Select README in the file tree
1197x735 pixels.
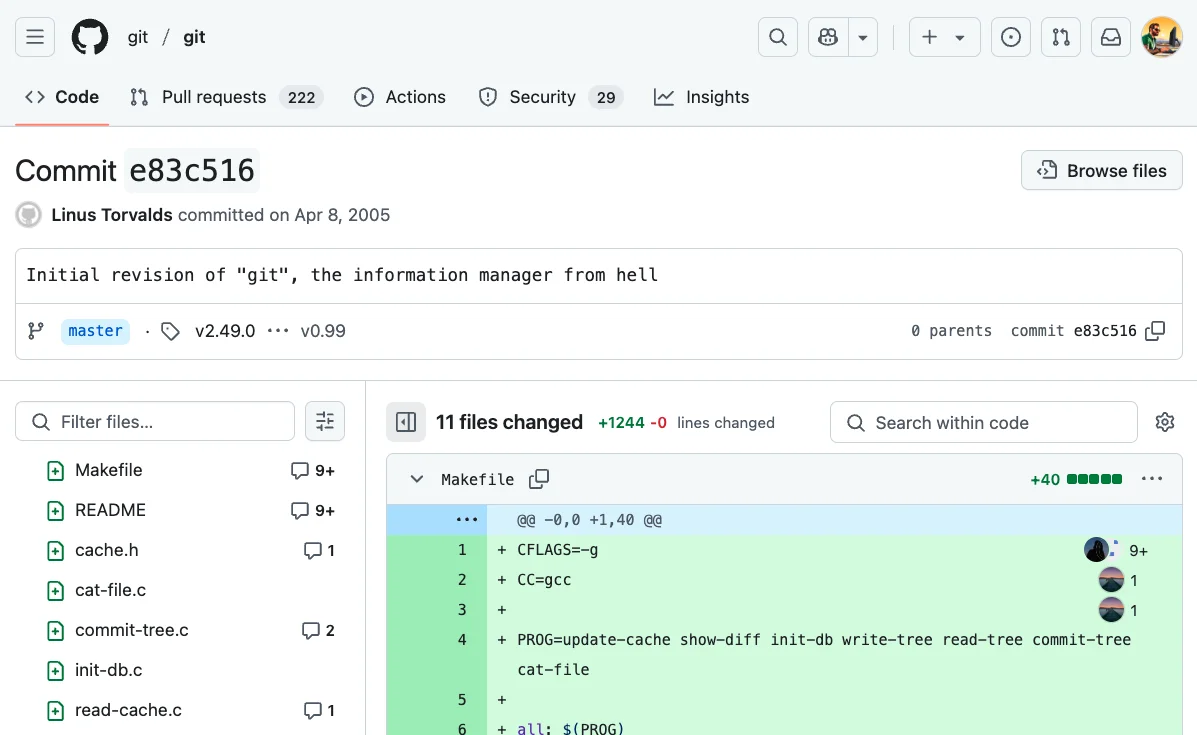point(110,510)
